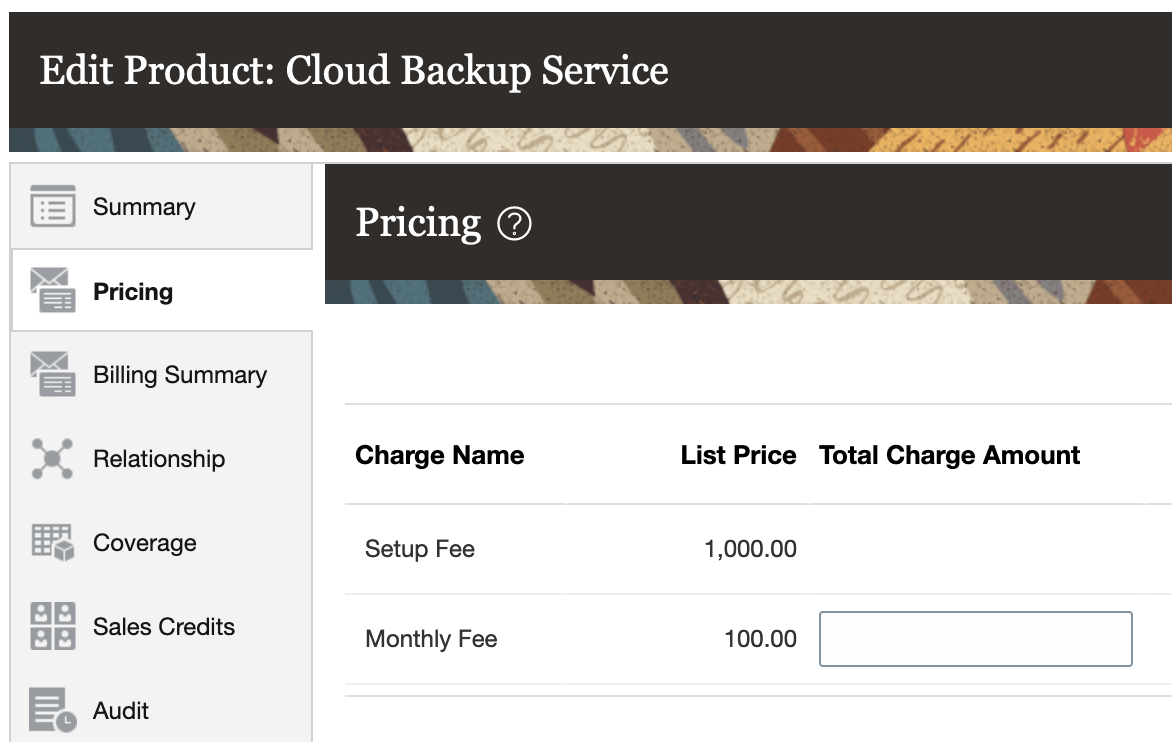Open the Billing Summary tab label
1172x742 pixels.
pyautogui.click(x=180, y=375)
